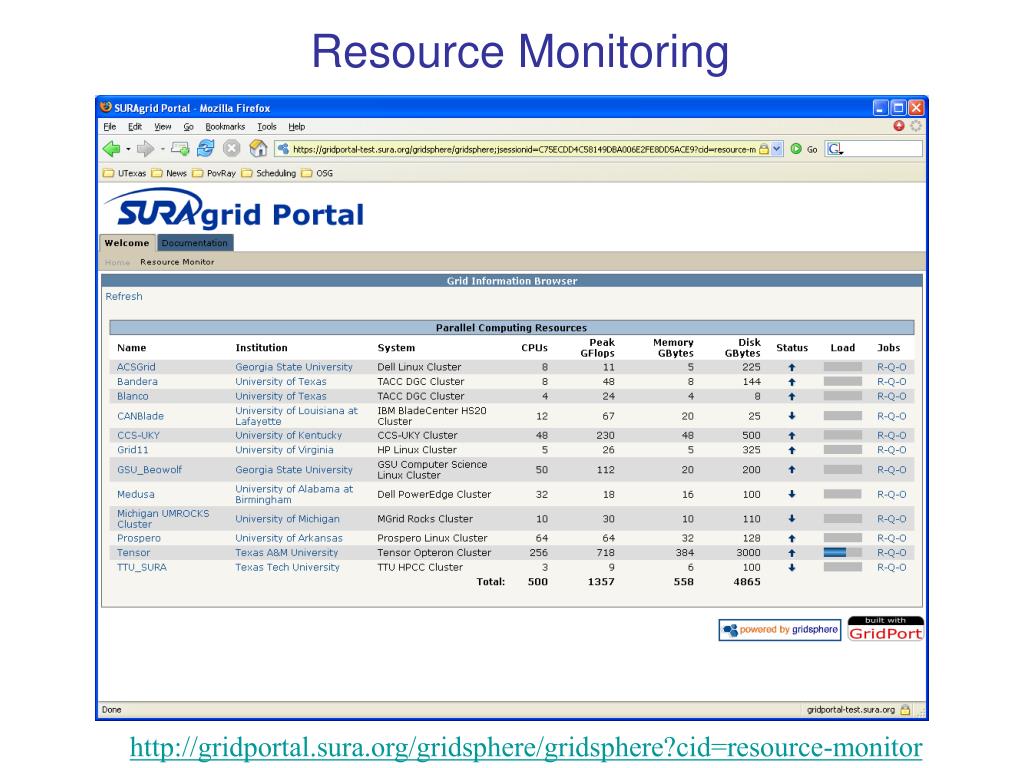
Task: Click the SURAgrid Portal logo
Action: pos(234,209)
